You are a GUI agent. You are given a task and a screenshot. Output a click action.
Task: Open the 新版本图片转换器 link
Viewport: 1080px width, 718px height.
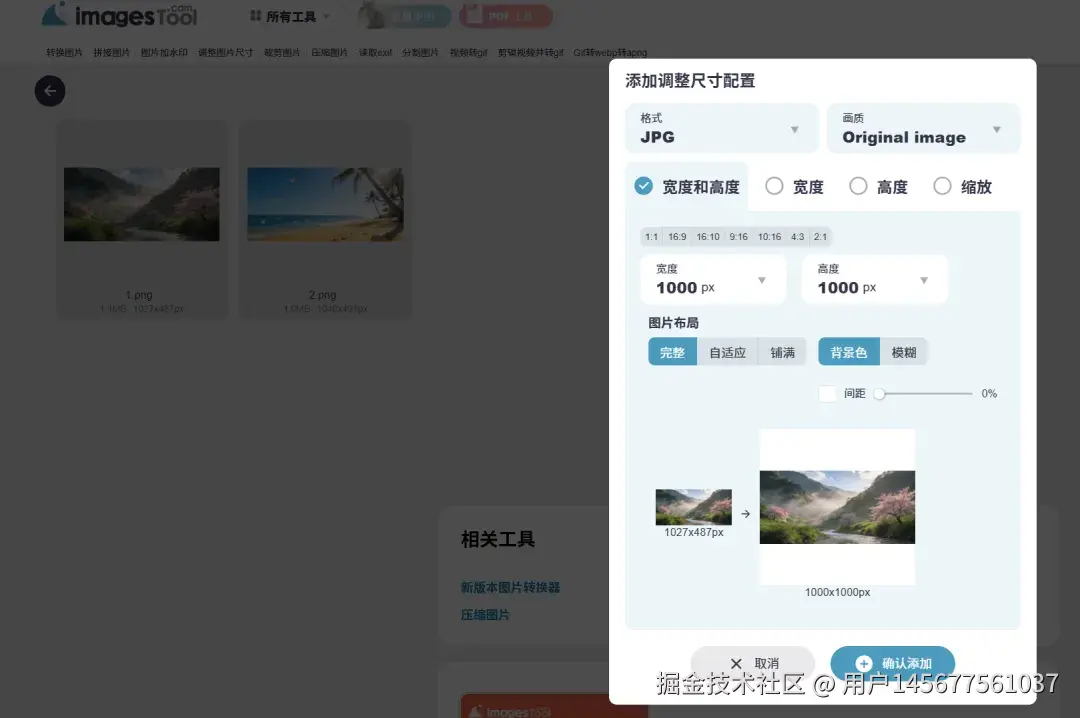[x=510, y=588]
